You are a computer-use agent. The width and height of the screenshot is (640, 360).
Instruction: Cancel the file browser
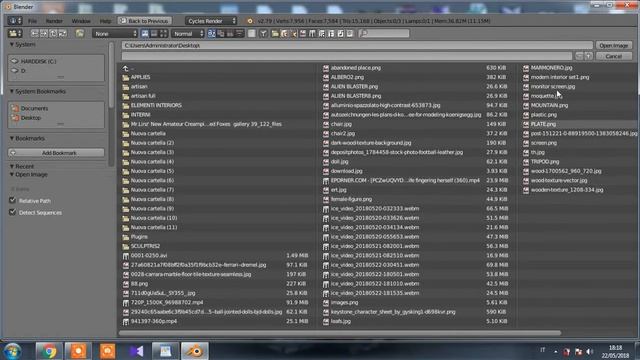click(613, 56)
